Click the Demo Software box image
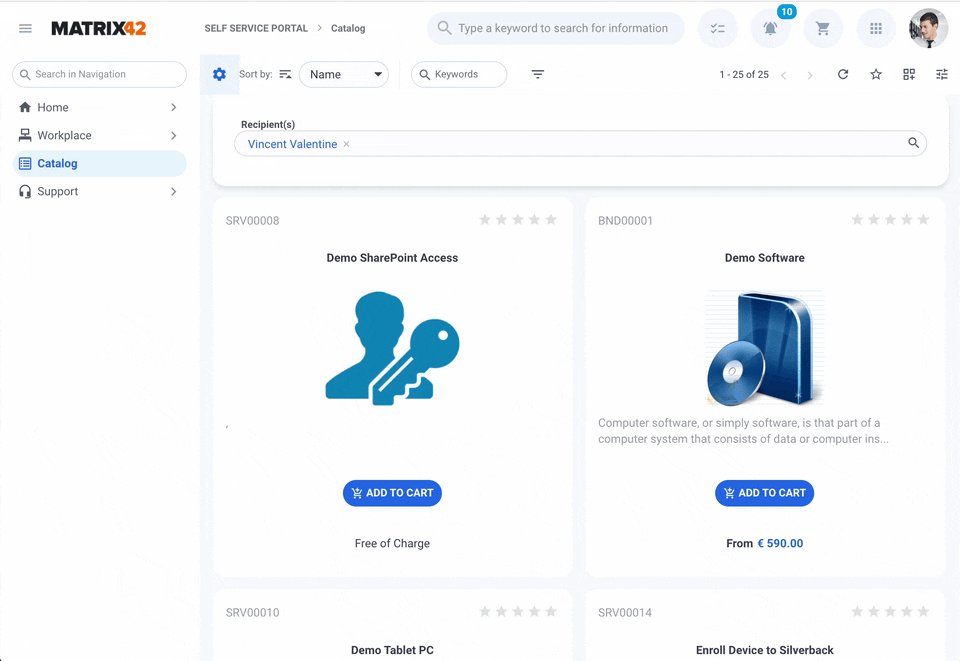960x661 pixels. point(765,348)
